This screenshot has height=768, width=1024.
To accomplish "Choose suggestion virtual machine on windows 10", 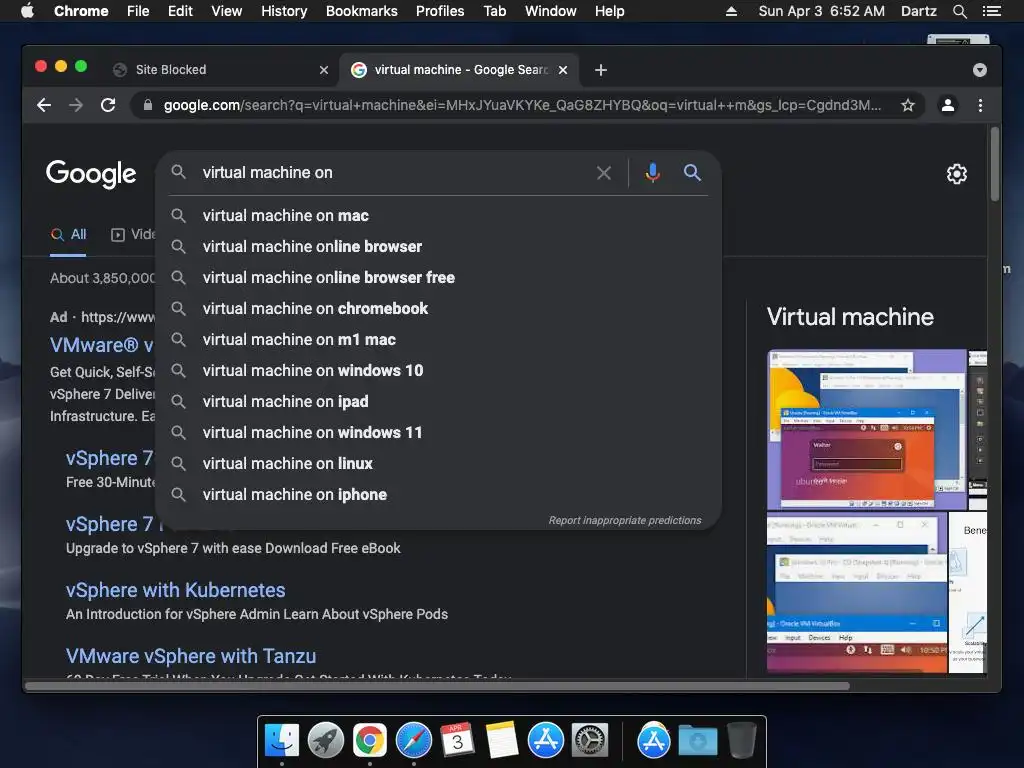I will click(439, 370).
